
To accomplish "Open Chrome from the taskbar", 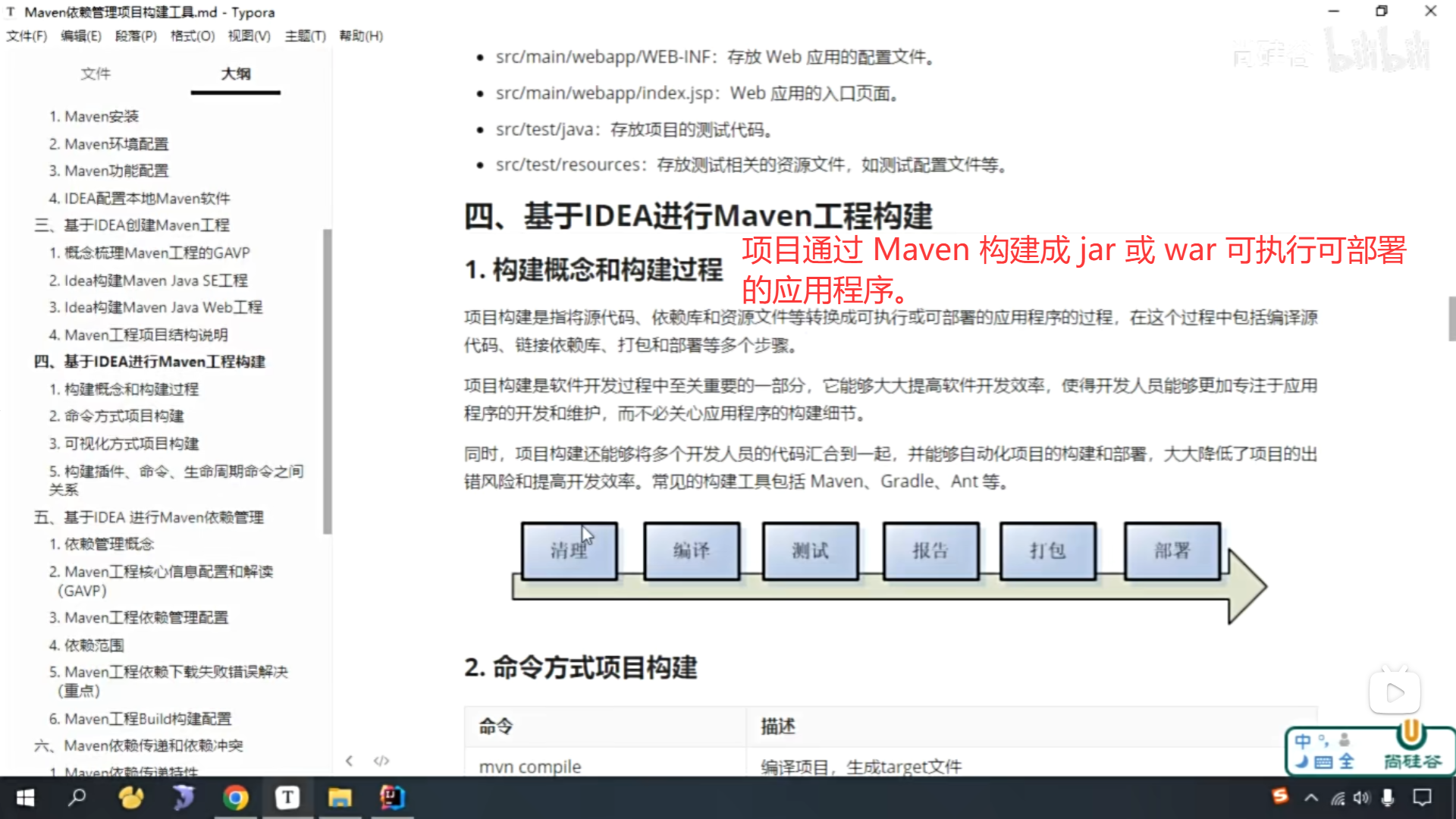I will [x=235, y=798].
